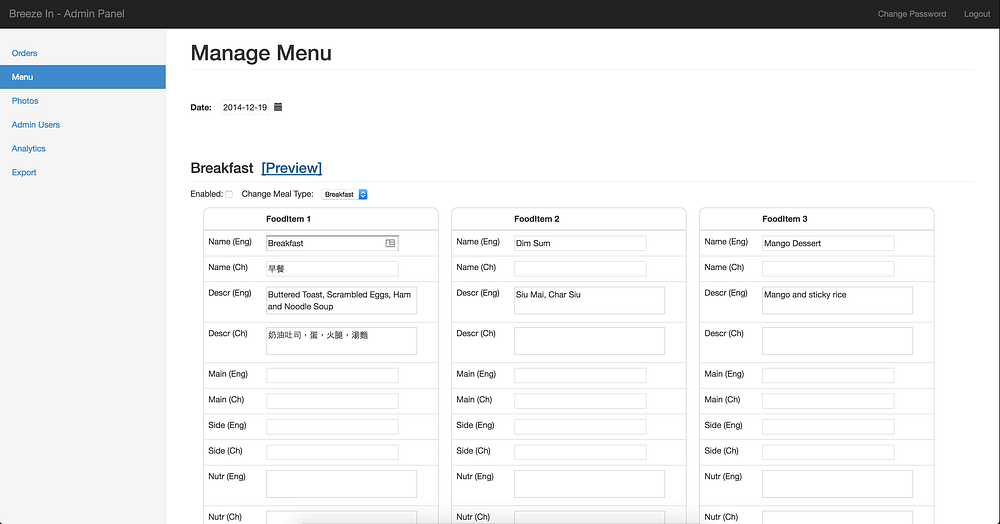Open Export in the sidebar
The width and height of the screenshot is (1000, 524).
[24, 173]
